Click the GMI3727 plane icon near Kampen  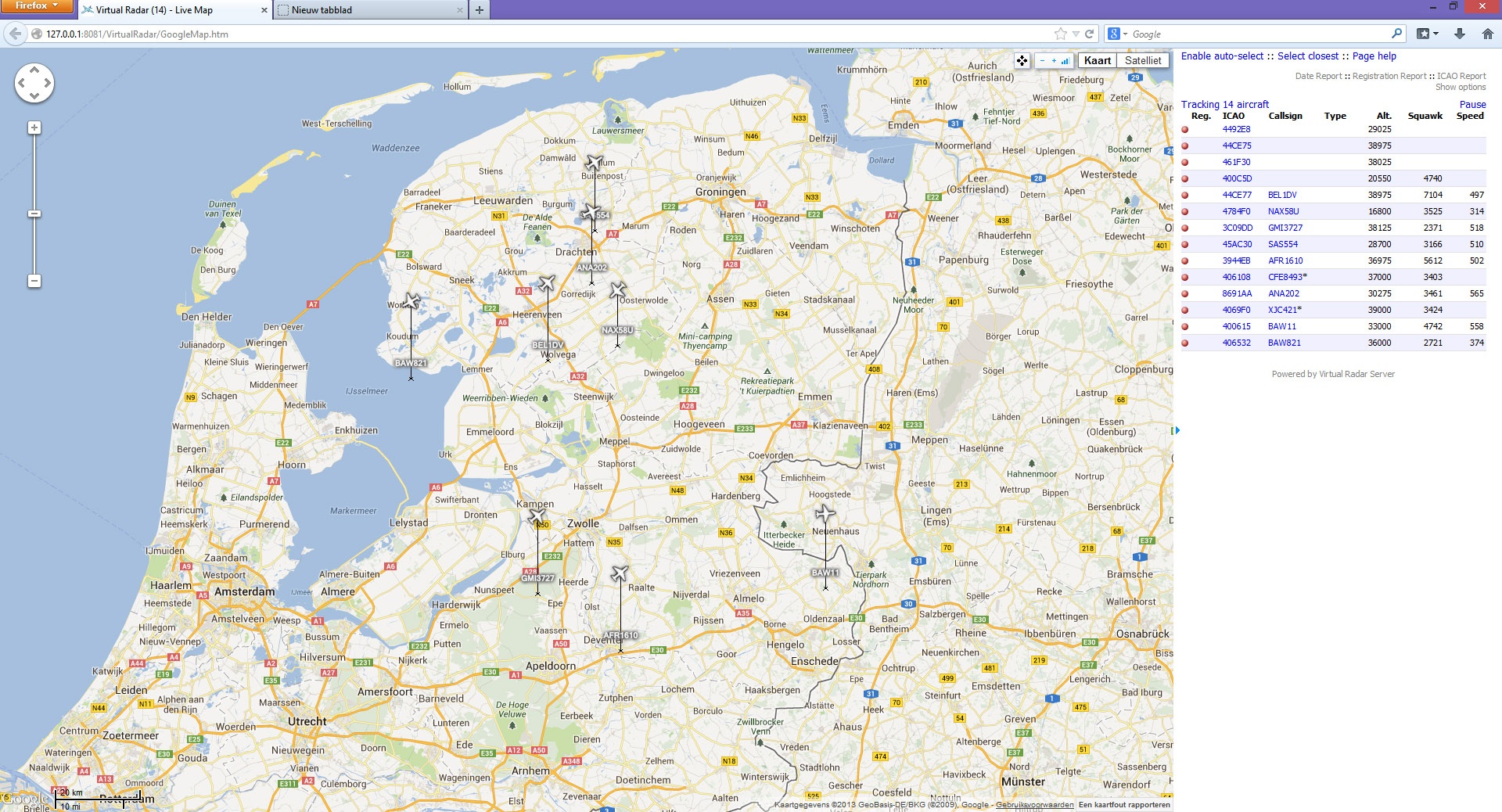click(537, 517)
